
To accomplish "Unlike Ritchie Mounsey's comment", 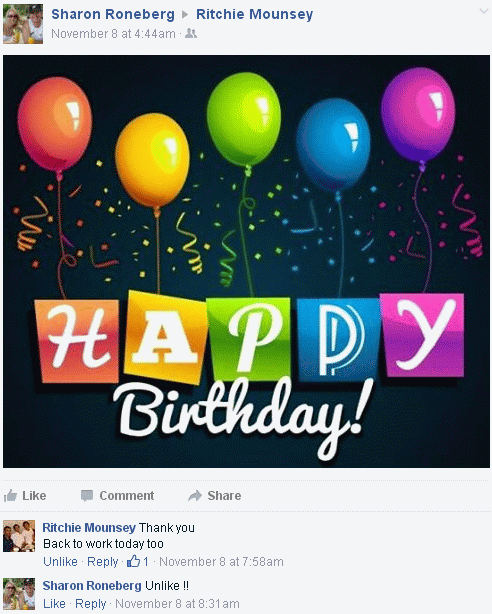I will pyautogui.click(x=60, y=562).
